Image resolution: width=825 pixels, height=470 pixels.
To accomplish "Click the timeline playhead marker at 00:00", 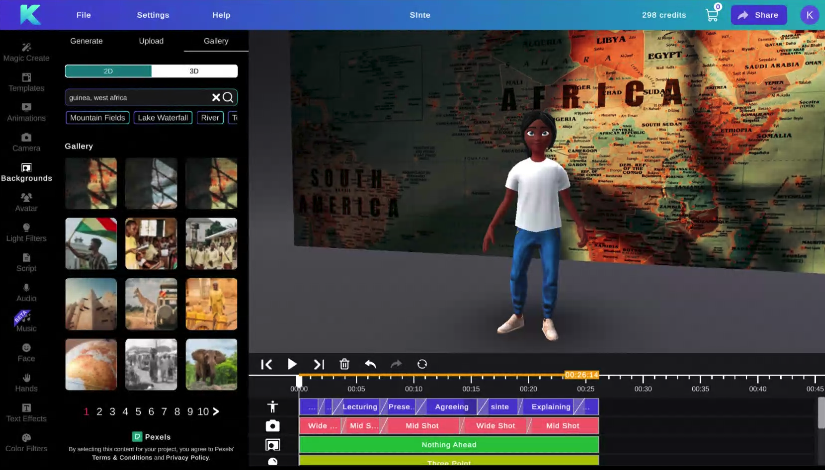I will pos(299,380).
